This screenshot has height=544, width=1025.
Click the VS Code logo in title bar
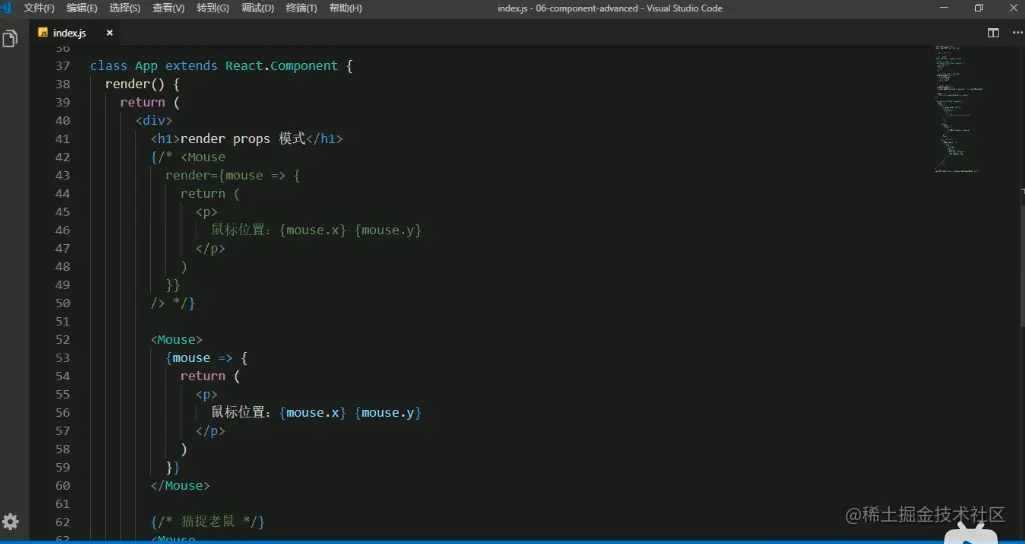click(6, 8)
